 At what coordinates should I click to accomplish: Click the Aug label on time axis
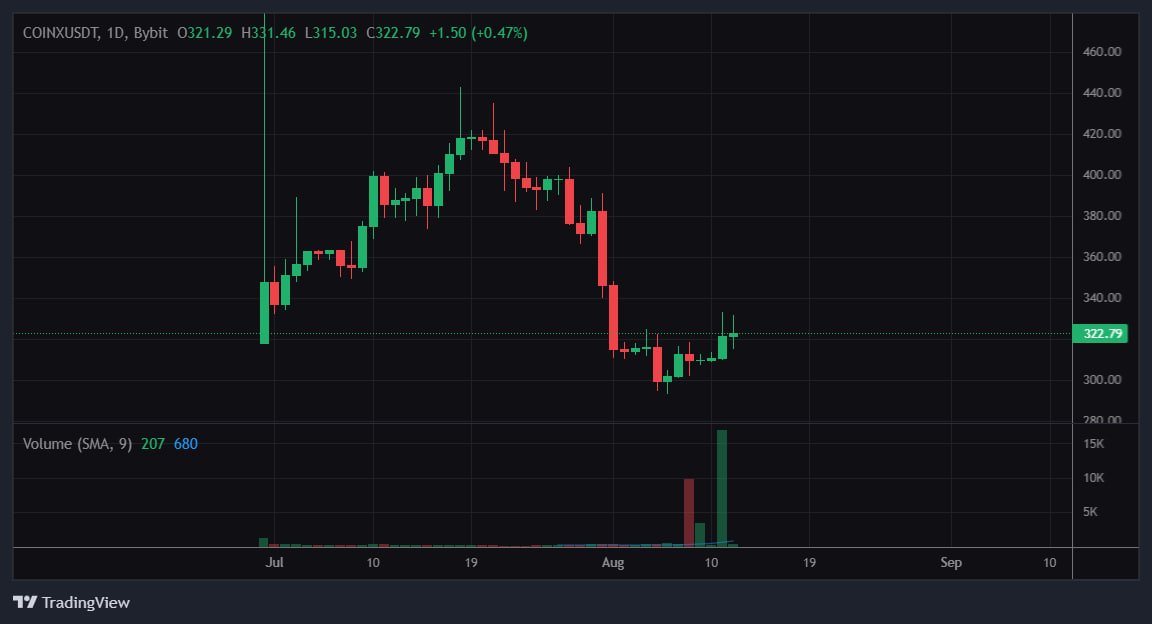(x=613, y=563)
